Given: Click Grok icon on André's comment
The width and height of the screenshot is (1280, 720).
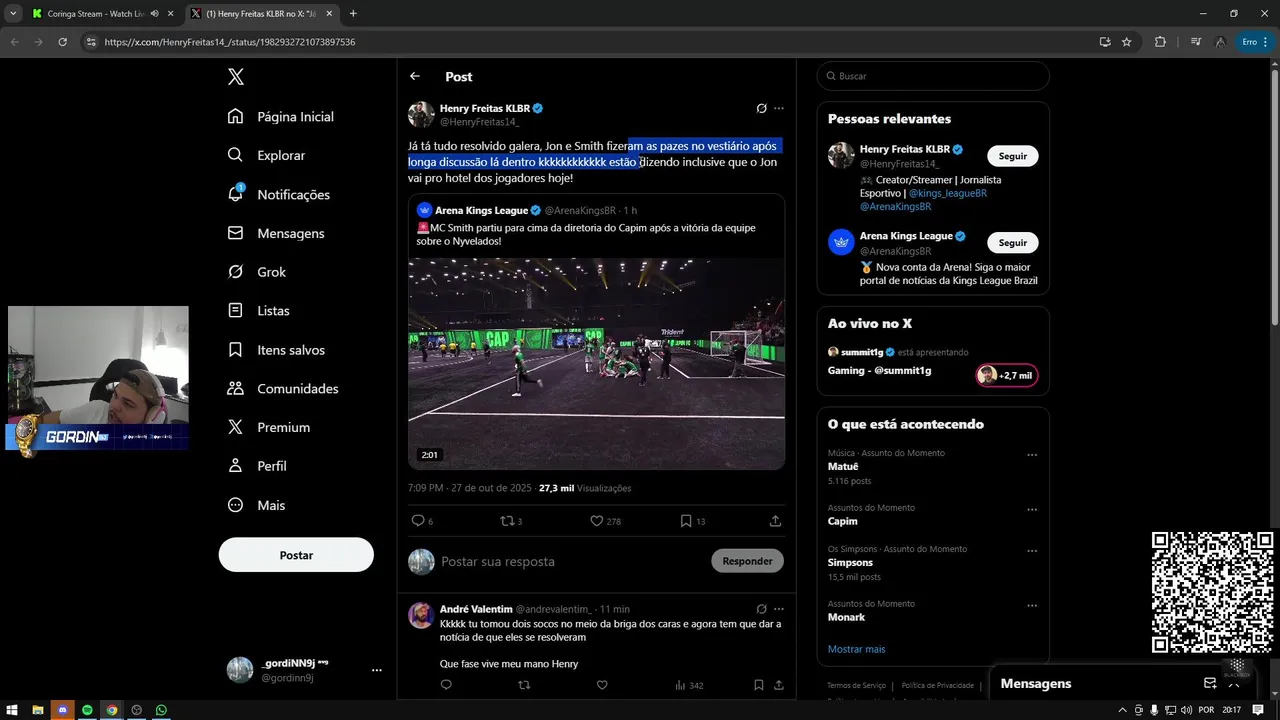Looking at the screenshot, I should coord(761,609).
